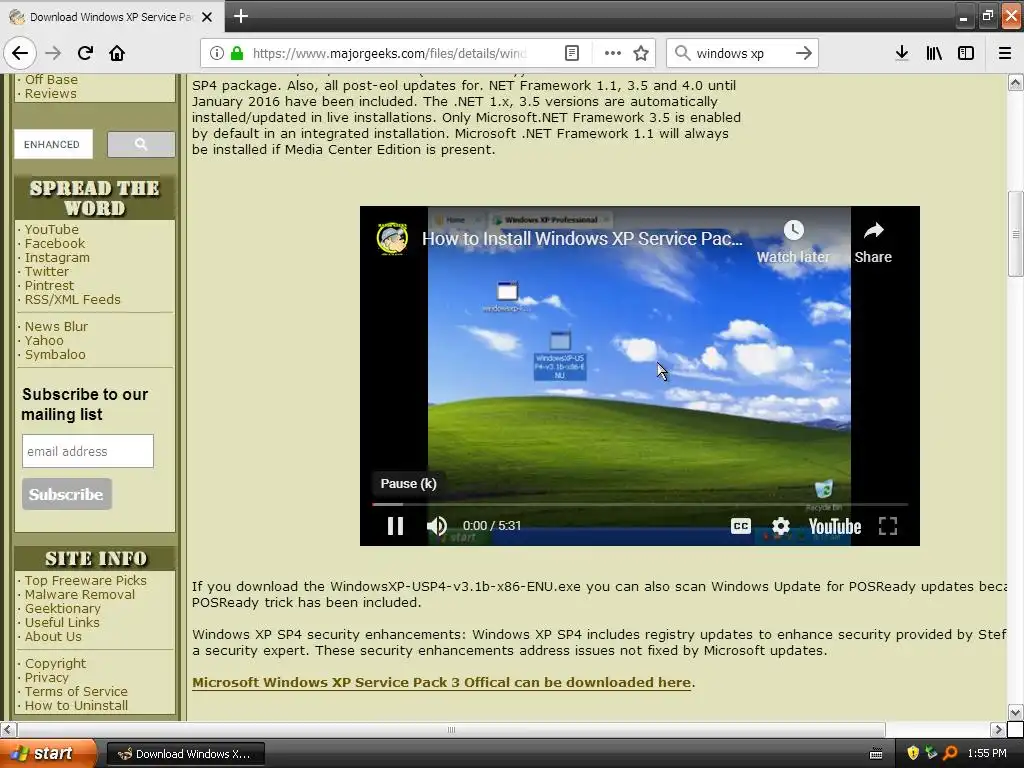Toggle reader view in the address bar
The height and width of the screenshot is (768, 1024).
571,53
